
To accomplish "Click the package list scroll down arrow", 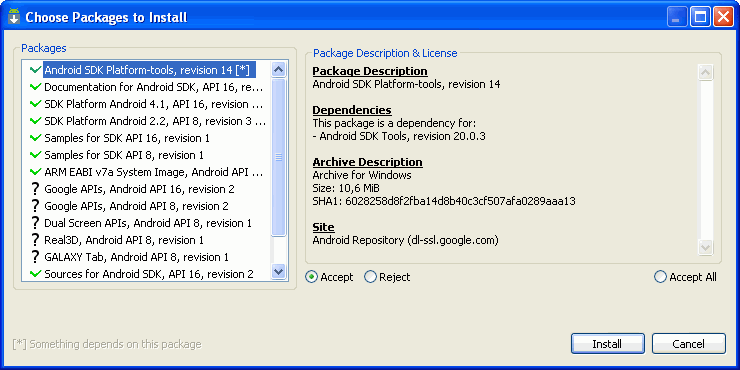I will point(279,271).
